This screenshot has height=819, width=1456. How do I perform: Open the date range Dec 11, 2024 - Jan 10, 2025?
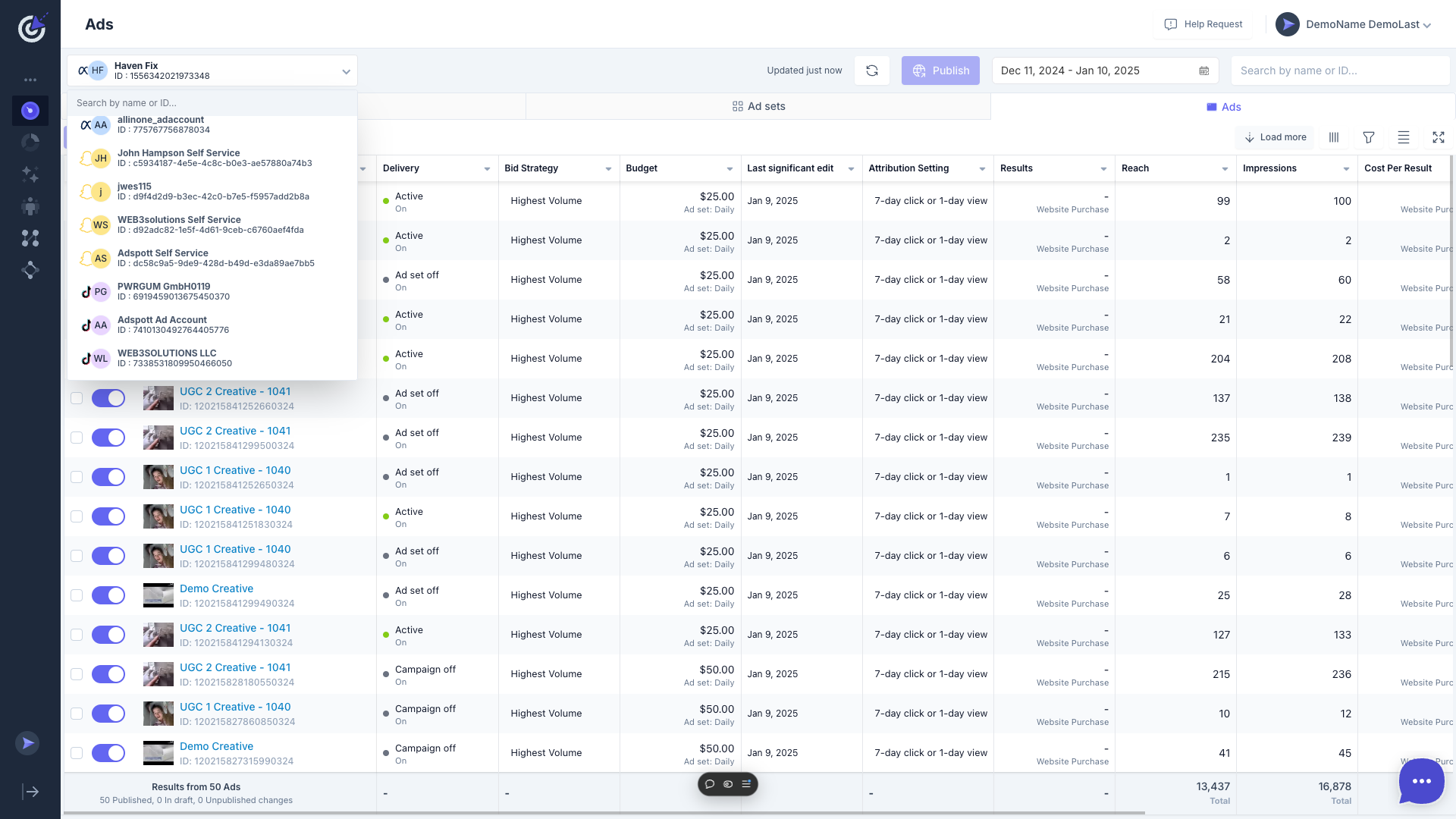pyautogui.click(x=1105, y=71)
